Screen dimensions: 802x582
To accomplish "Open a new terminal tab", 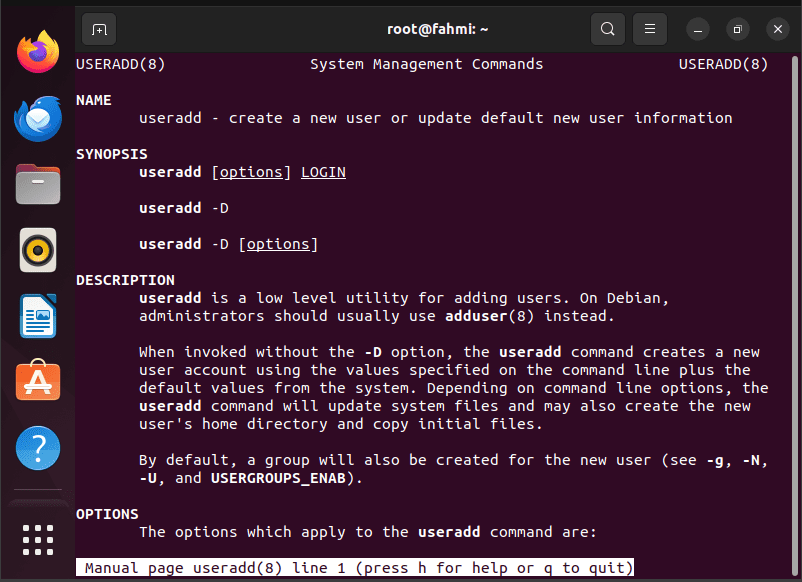I will pos(99,29).
